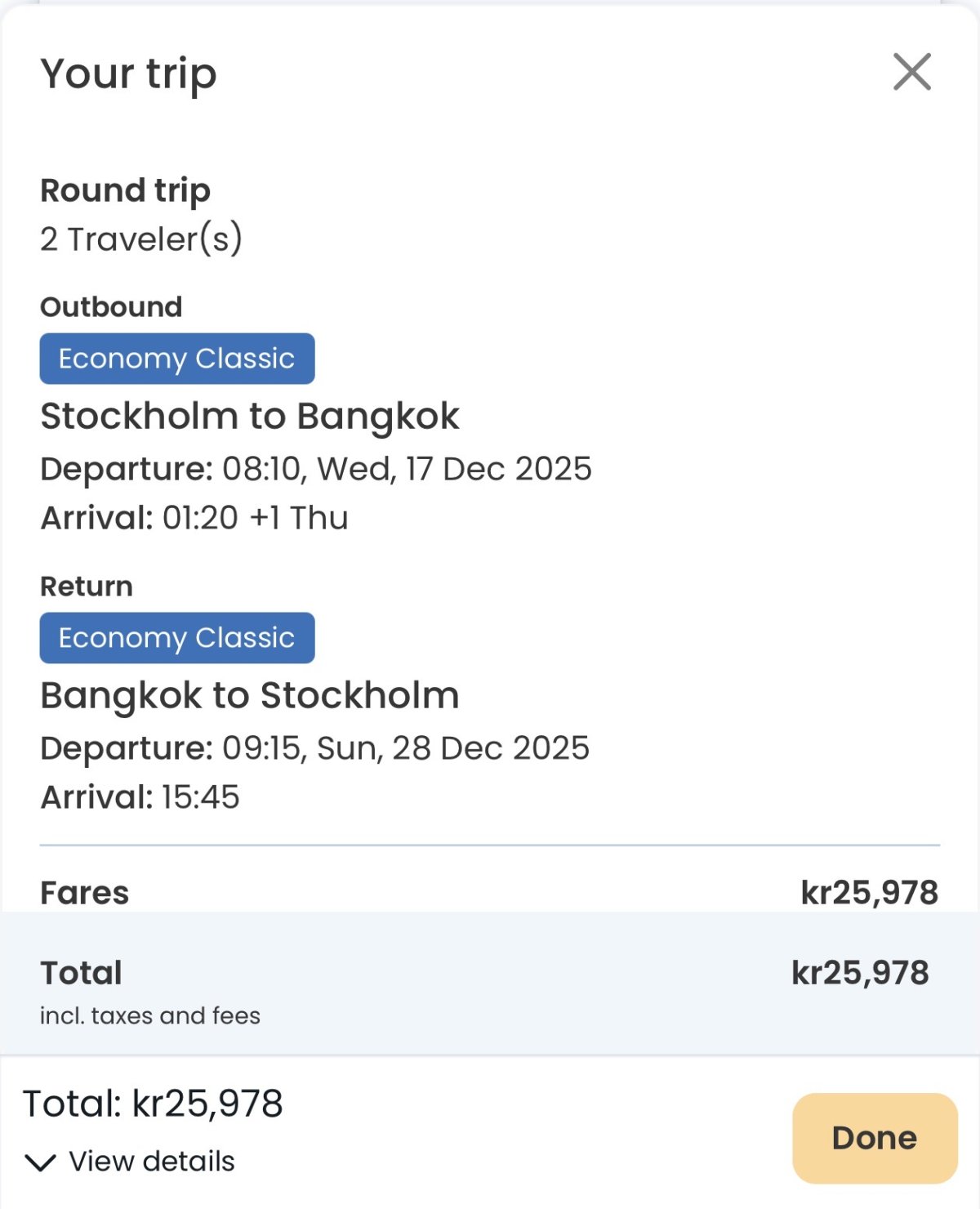The width and height of the screenshot is (980, 1209).
Task: Collapse details with the View details chevron
Action: click(x=40, y=1162)
